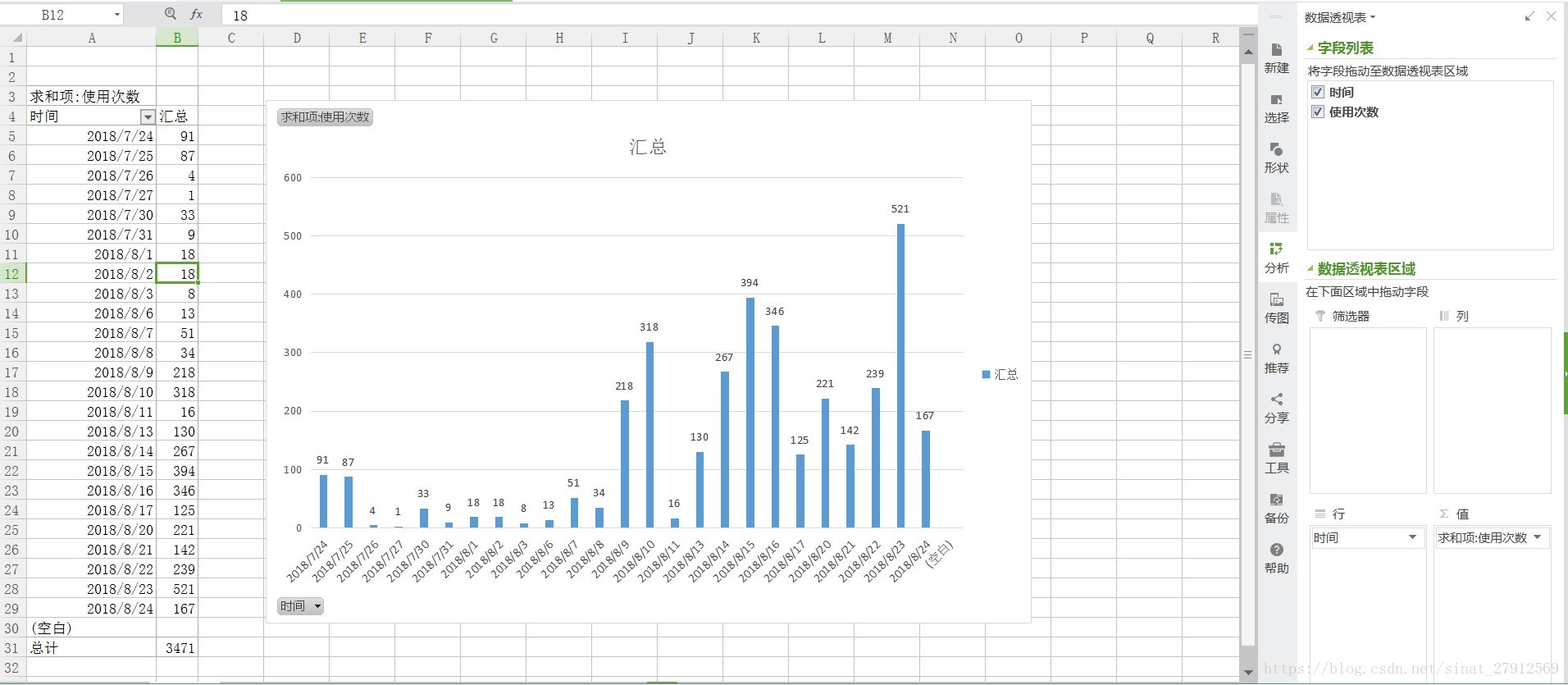Collapse the 数据透视表区域 section
Screen dimensions: 1568x685
pos(1310,268)
